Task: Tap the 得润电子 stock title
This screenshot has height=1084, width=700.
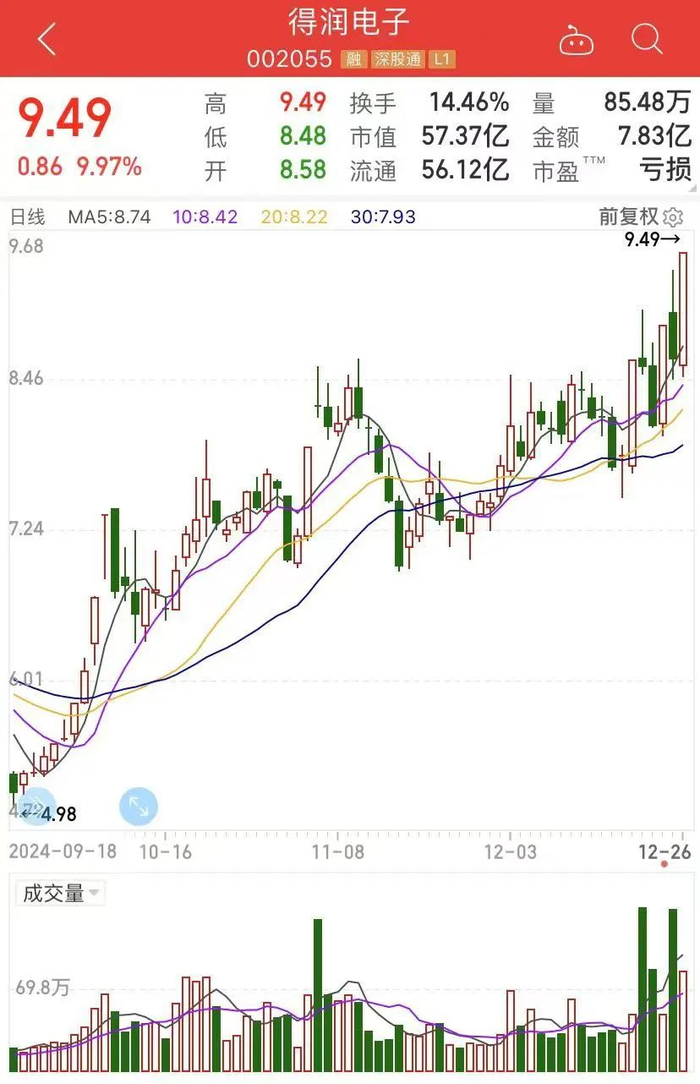Action: point(349,23)
